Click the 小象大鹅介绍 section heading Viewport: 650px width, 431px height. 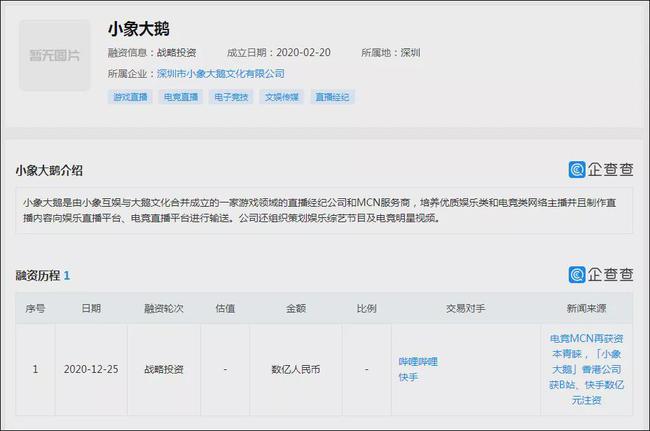49,170
